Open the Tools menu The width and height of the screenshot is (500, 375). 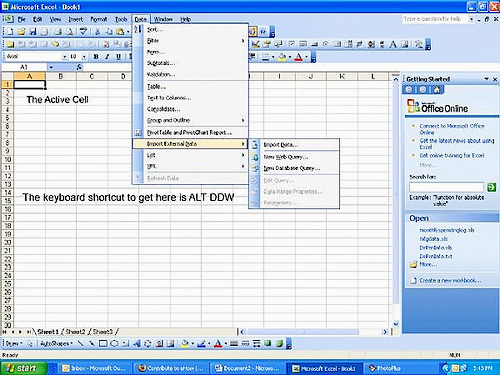121,19
